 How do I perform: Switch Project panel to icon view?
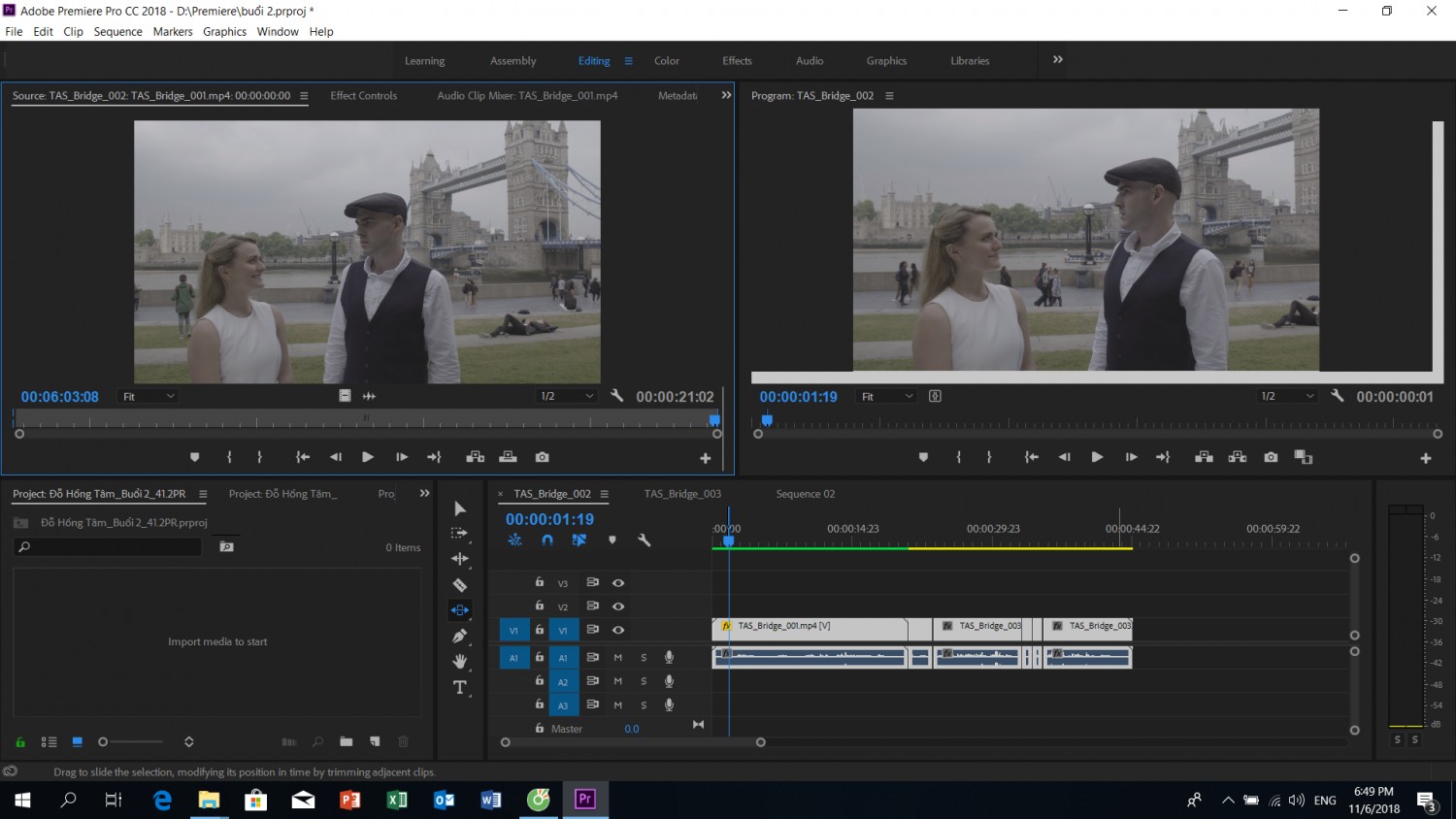point(77,741)
